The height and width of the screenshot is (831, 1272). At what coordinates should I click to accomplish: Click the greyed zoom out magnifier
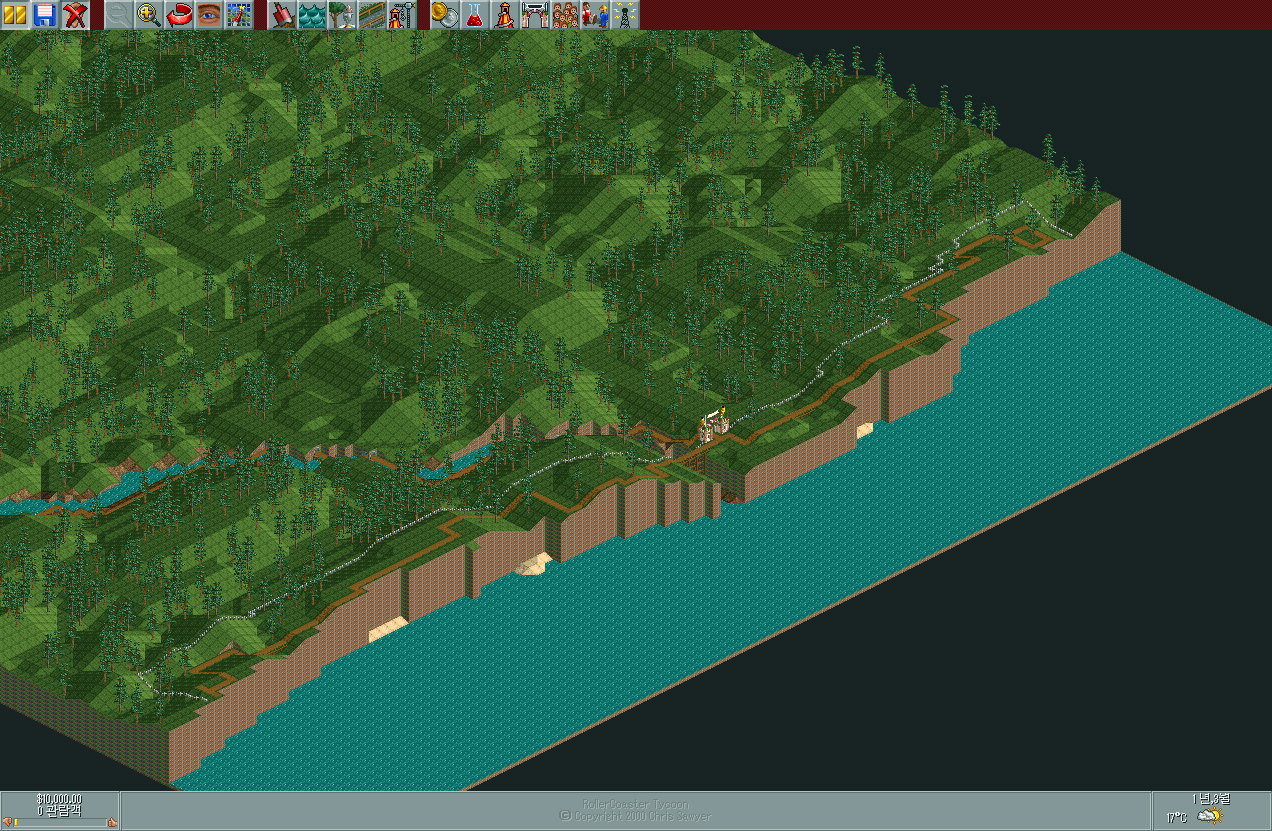click(119, 14)
